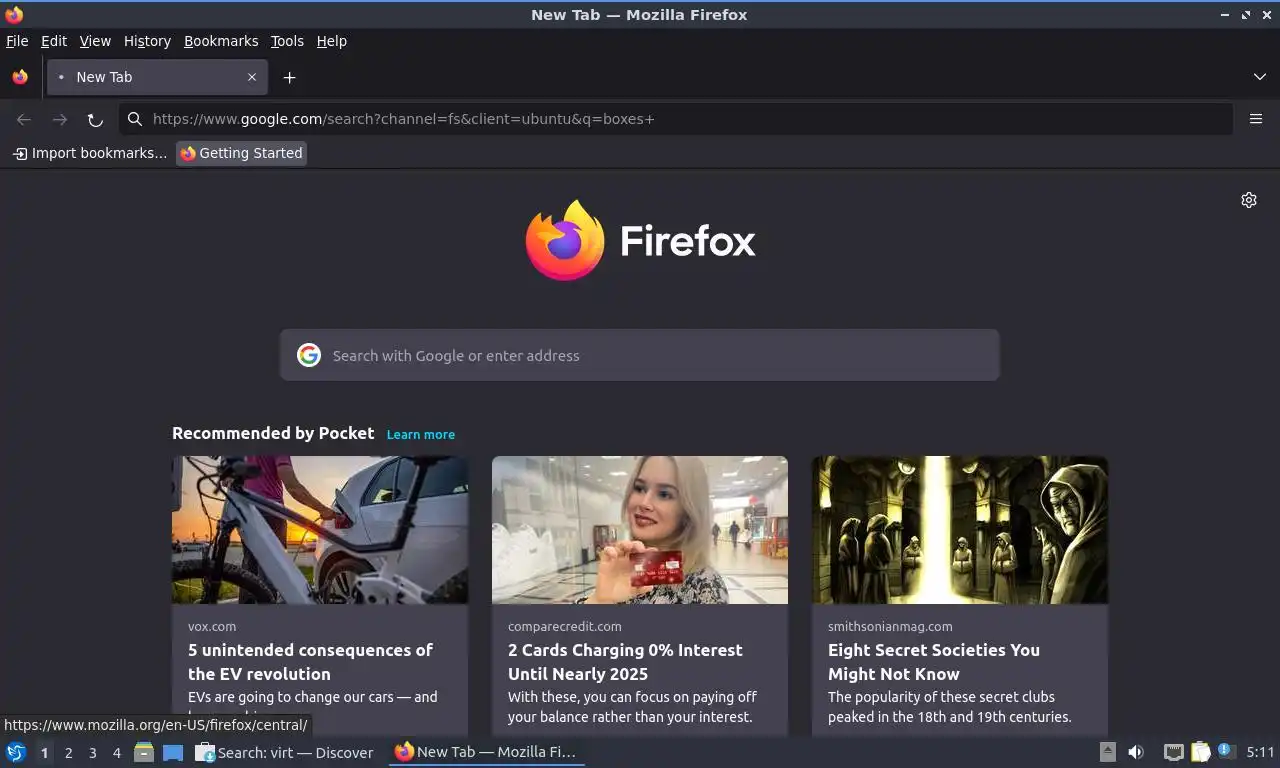Click the blue show desktop taskbar icon
This screenshot has height=768, width=1280.
coord(173,752)
